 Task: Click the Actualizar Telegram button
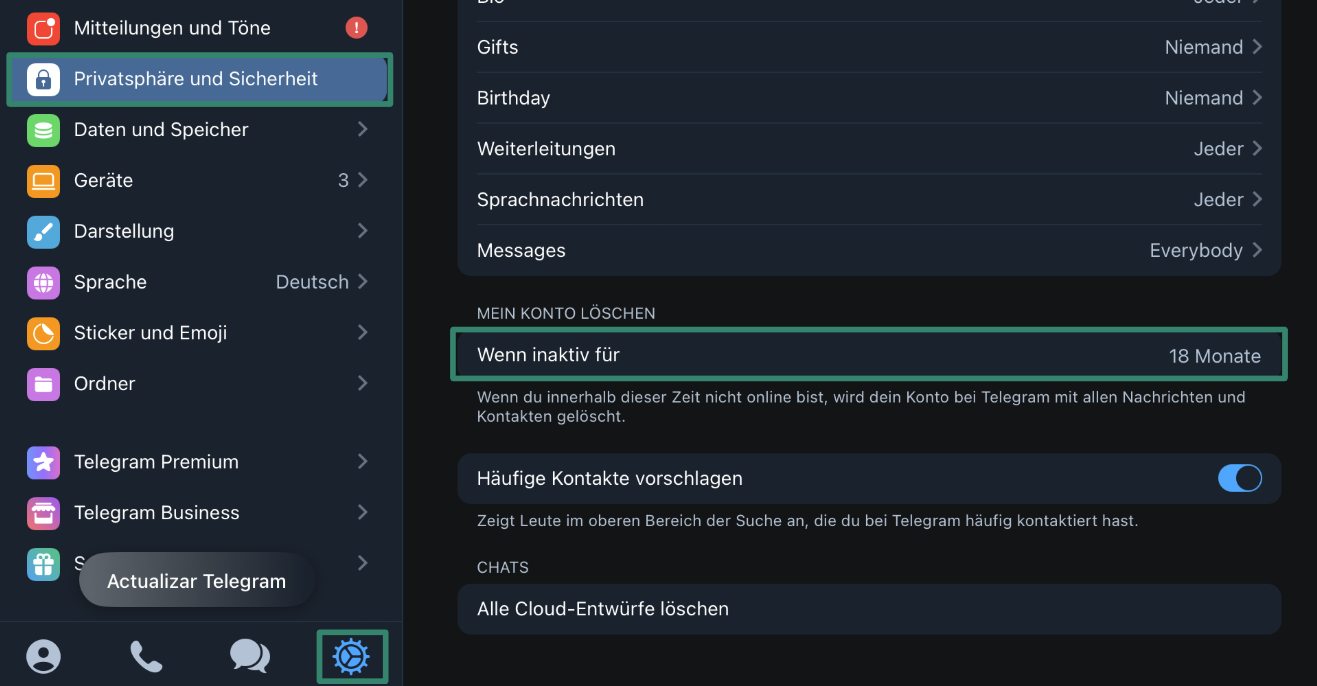[x=196, y=581]
